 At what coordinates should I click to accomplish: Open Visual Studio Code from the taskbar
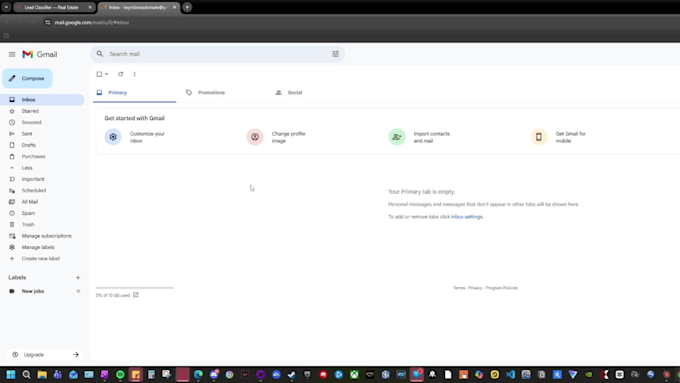[x=510, y=375]
